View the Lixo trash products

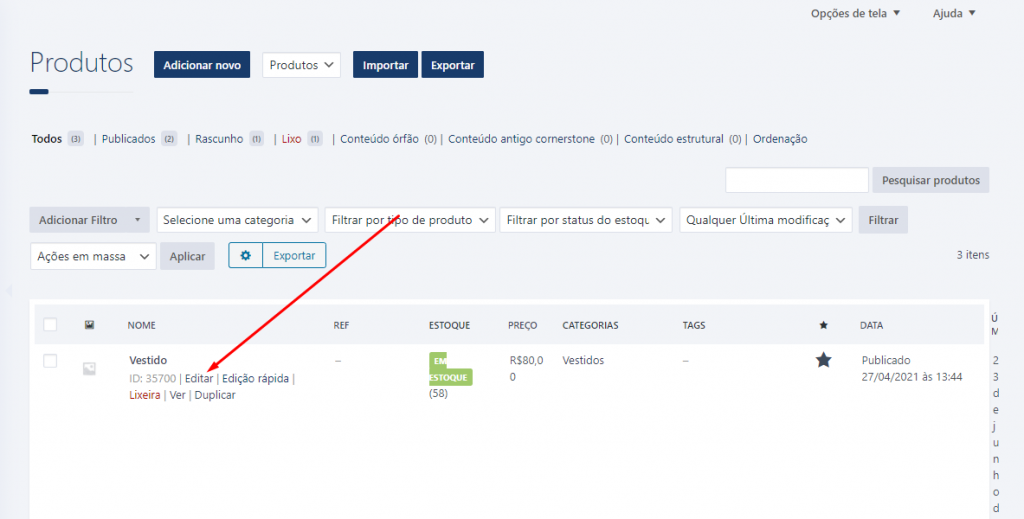(291, 139)
